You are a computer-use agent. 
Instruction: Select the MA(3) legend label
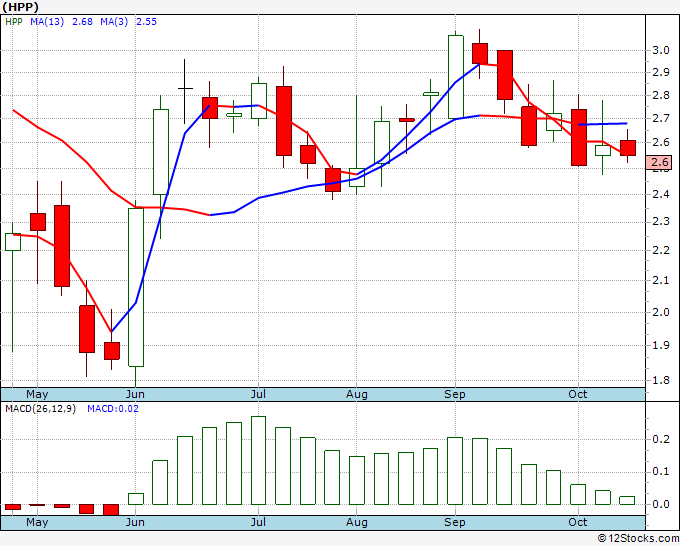[x=114, y=22]
